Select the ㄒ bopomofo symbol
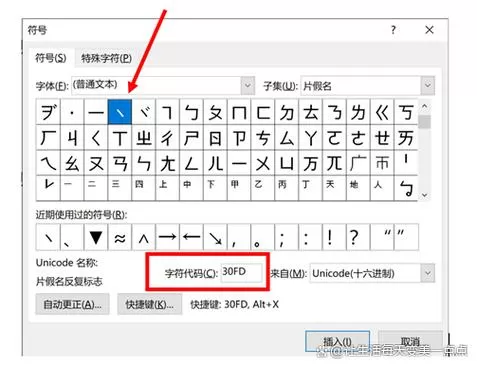Screen dimensions: 477x368 [120, 137]
